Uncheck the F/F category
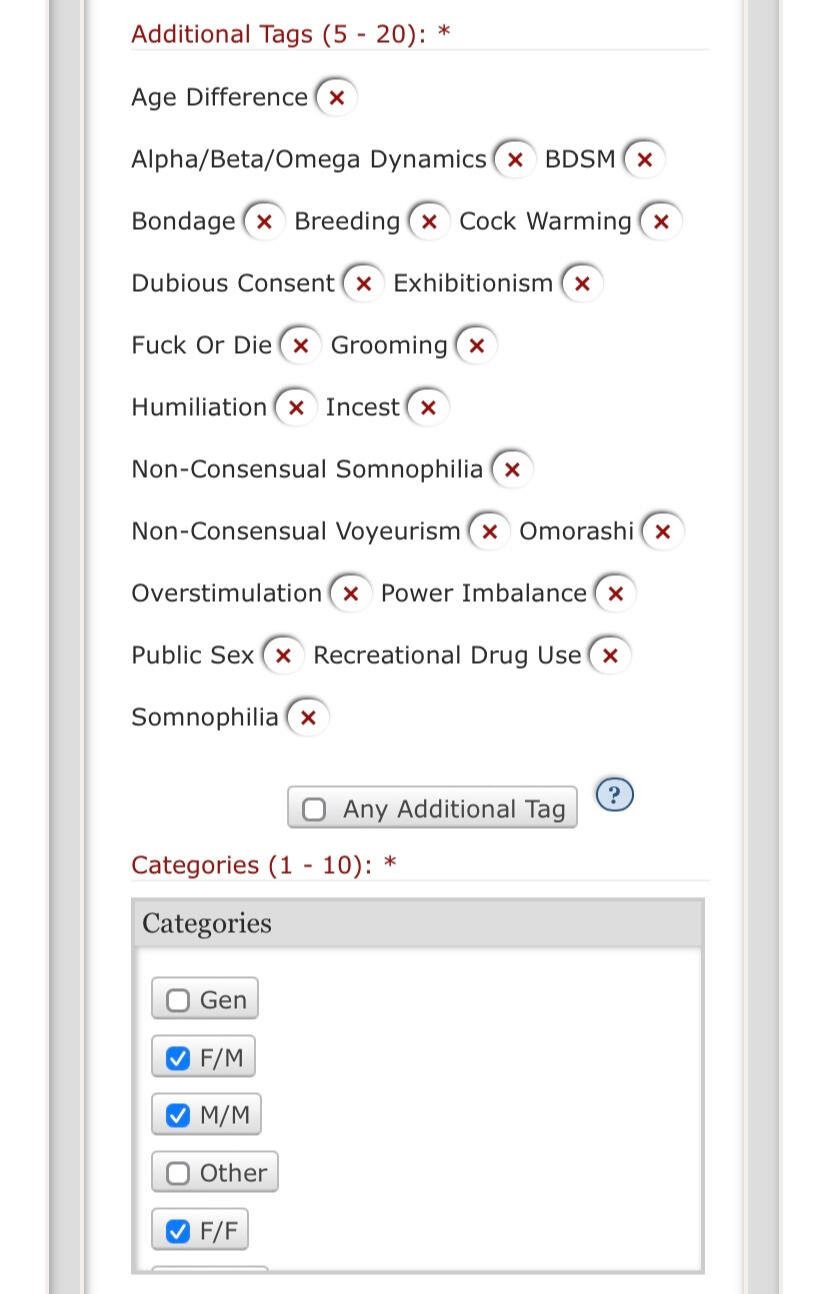The image size is (828, 1294). coord(178,1231)
